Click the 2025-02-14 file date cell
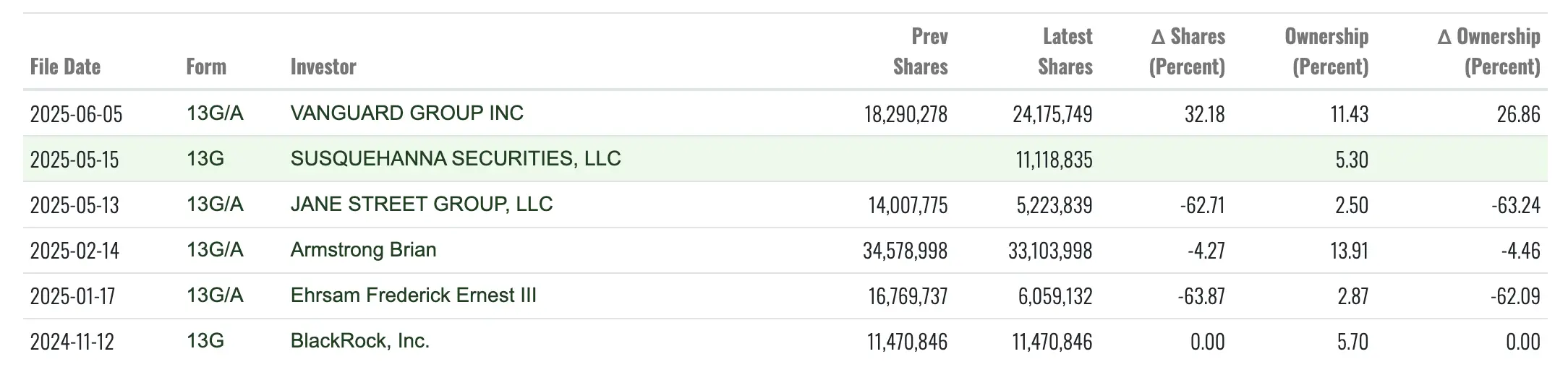This screenshot has width=1568, height=380. 74,251
